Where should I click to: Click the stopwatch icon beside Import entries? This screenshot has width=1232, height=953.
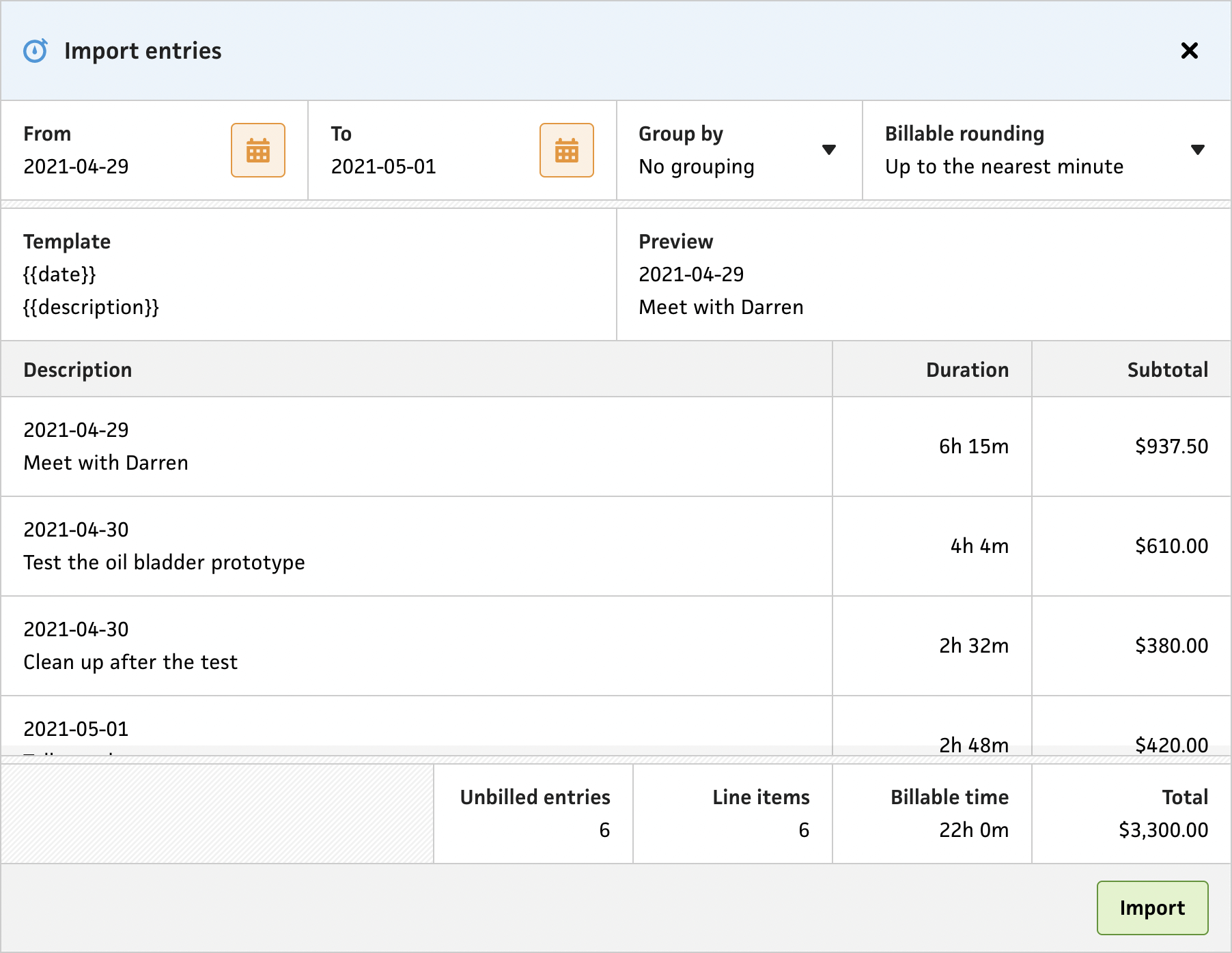(x=36, y=51)
